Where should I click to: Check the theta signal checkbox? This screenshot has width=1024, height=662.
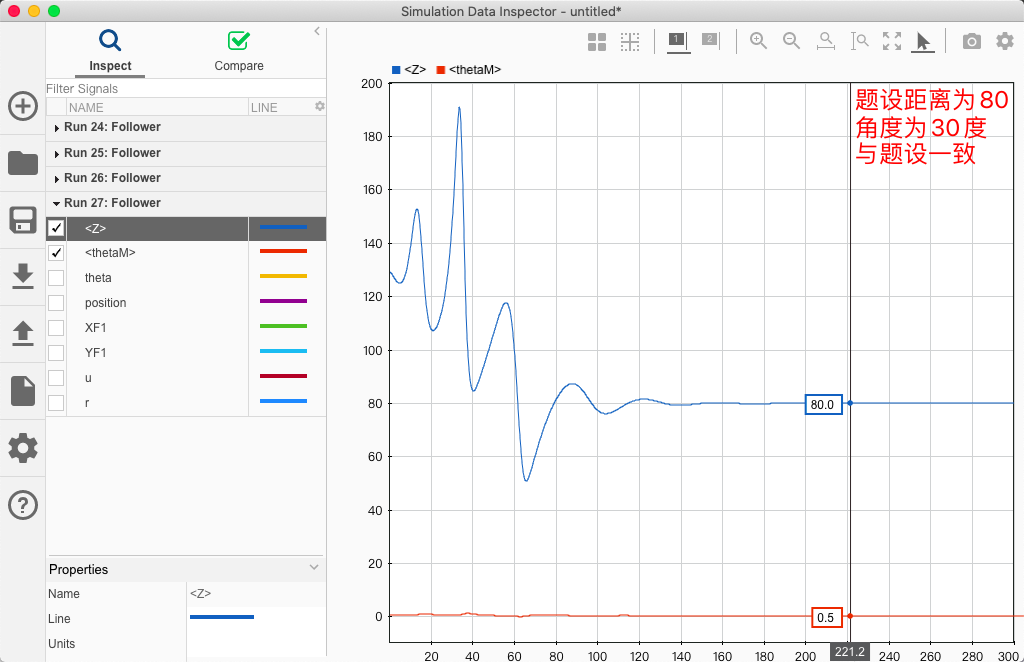56,277
